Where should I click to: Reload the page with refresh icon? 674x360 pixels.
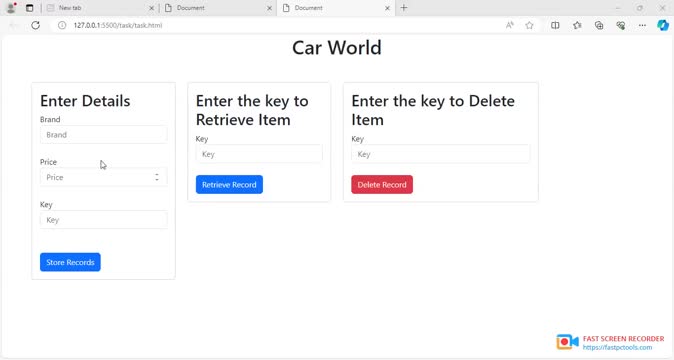[36, 25]
